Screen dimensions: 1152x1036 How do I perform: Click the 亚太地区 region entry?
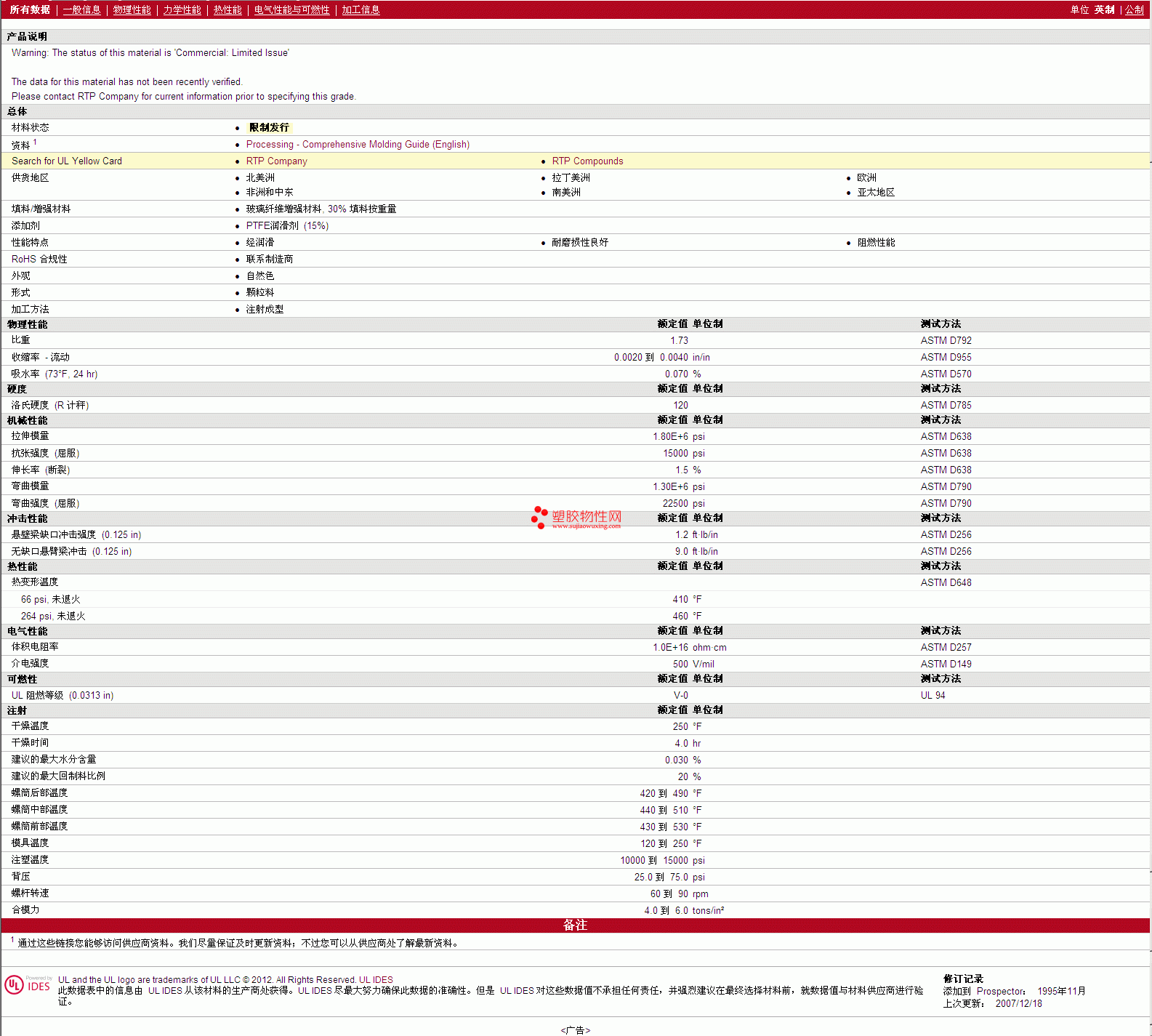(x=876, y=193)
